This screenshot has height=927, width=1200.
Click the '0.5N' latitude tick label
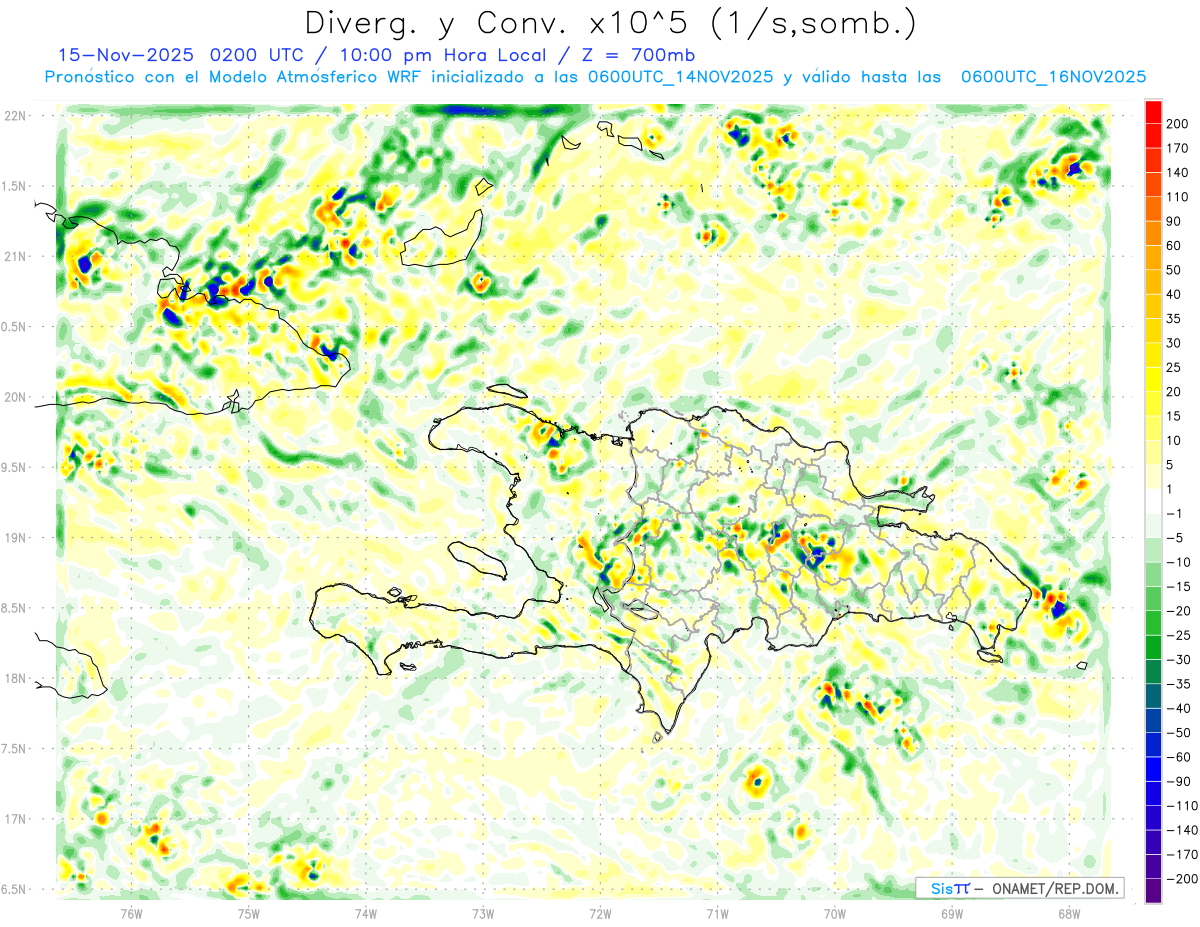point(15,327)
